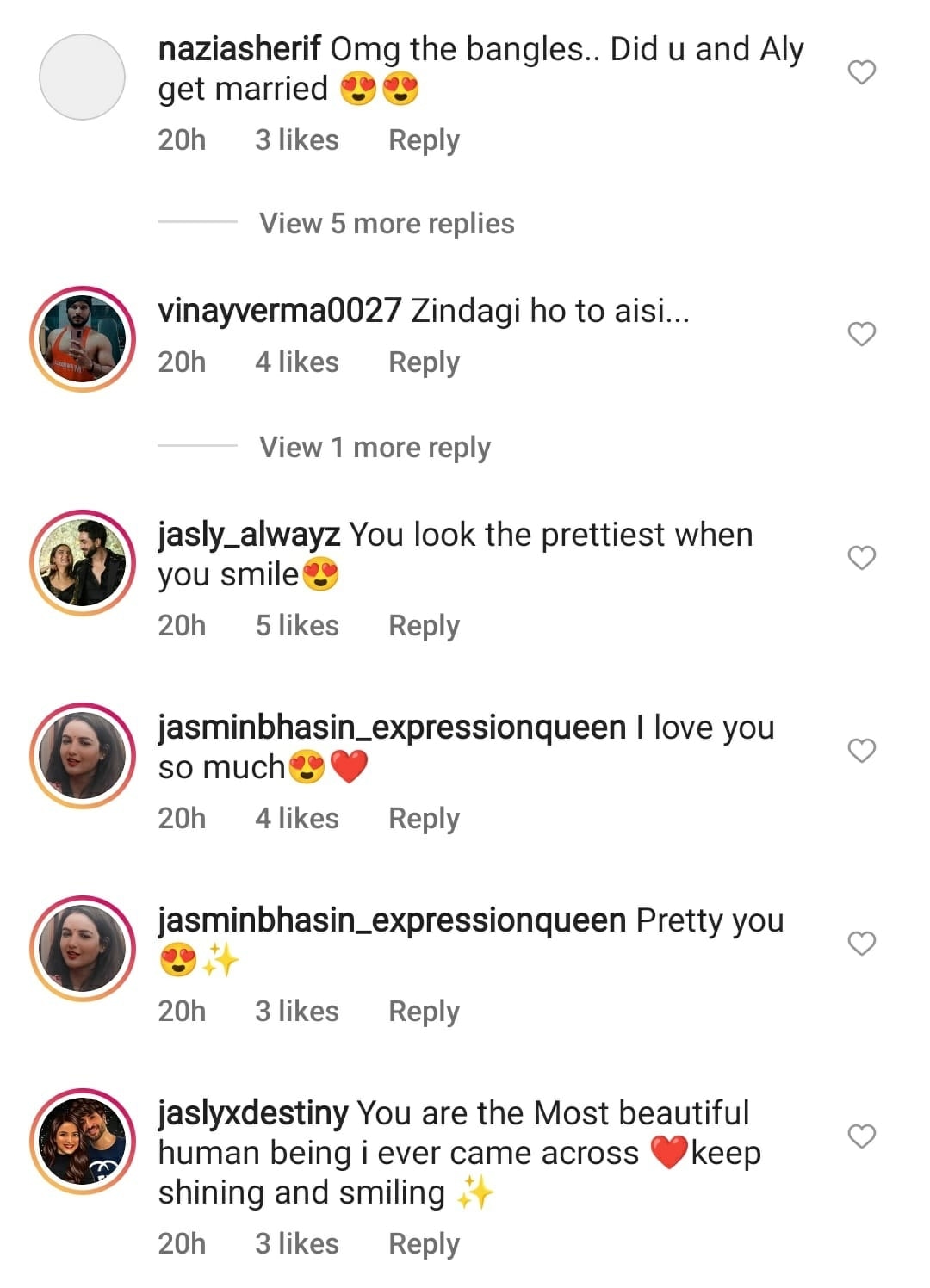Viewport: 930px width, 1288px height.
Task: View the 4 likes on vinayverma0027's comment
Action: pos(297,362)
